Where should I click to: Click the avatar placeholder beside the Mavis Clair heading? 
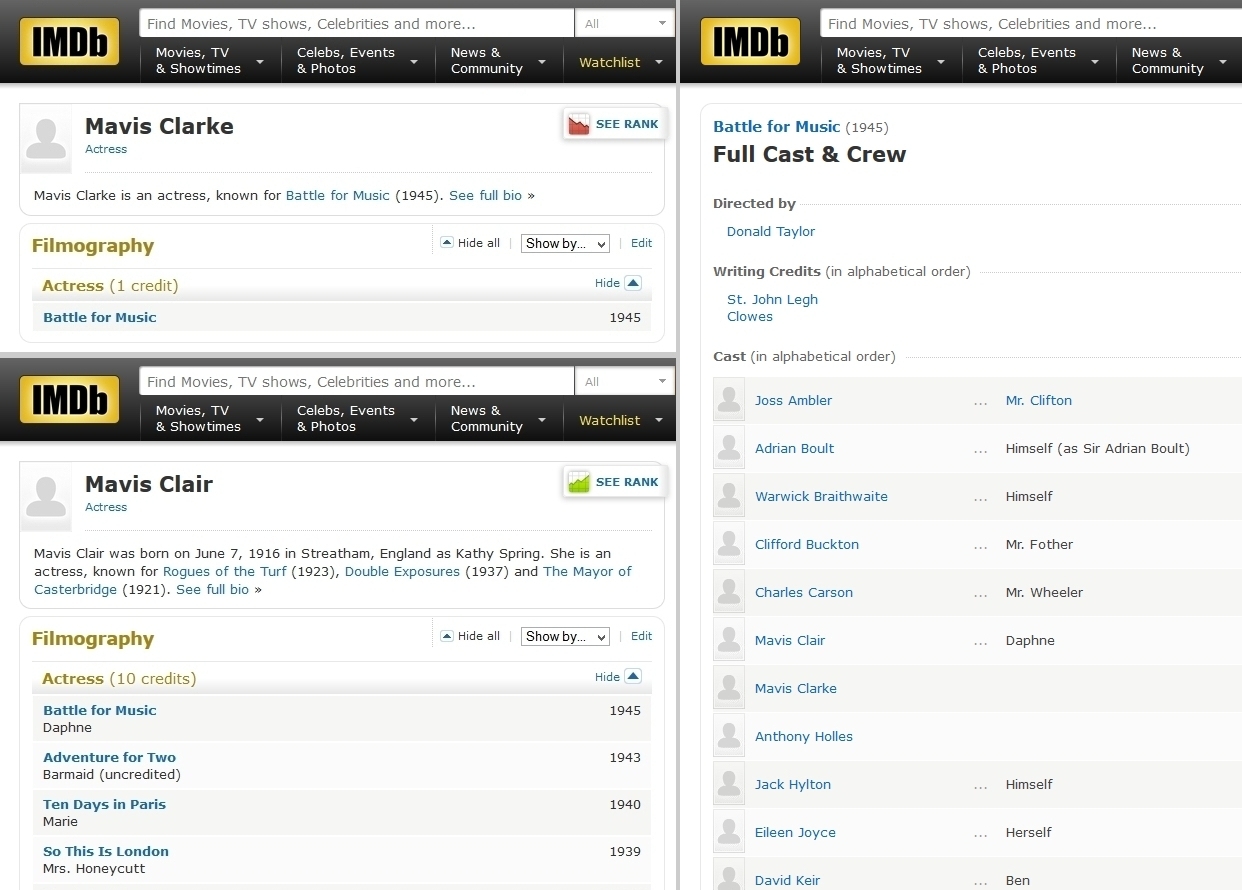coord(46,497)
